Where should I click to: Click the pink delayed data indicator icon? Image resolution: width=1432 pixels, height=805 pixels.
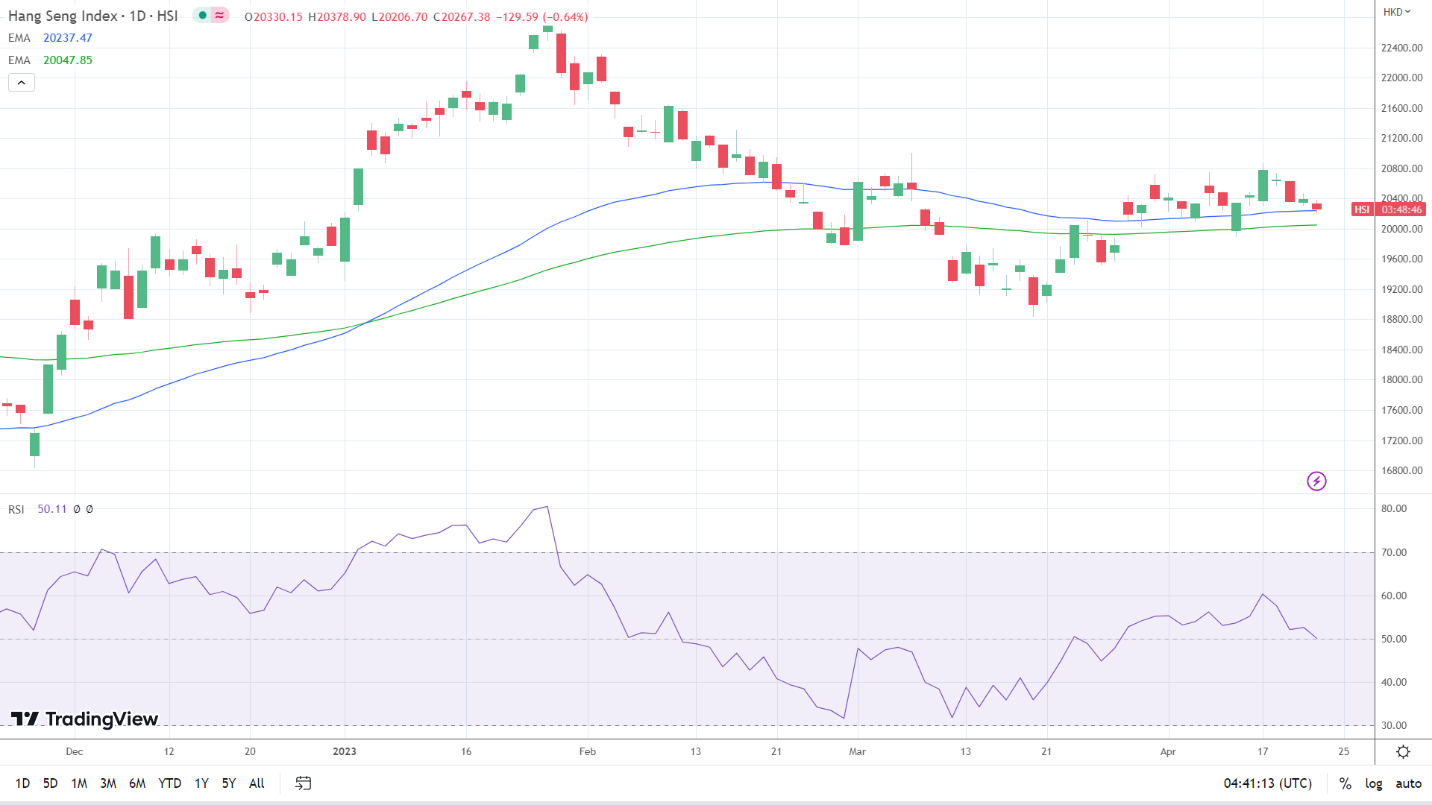[x=219, y=16]
